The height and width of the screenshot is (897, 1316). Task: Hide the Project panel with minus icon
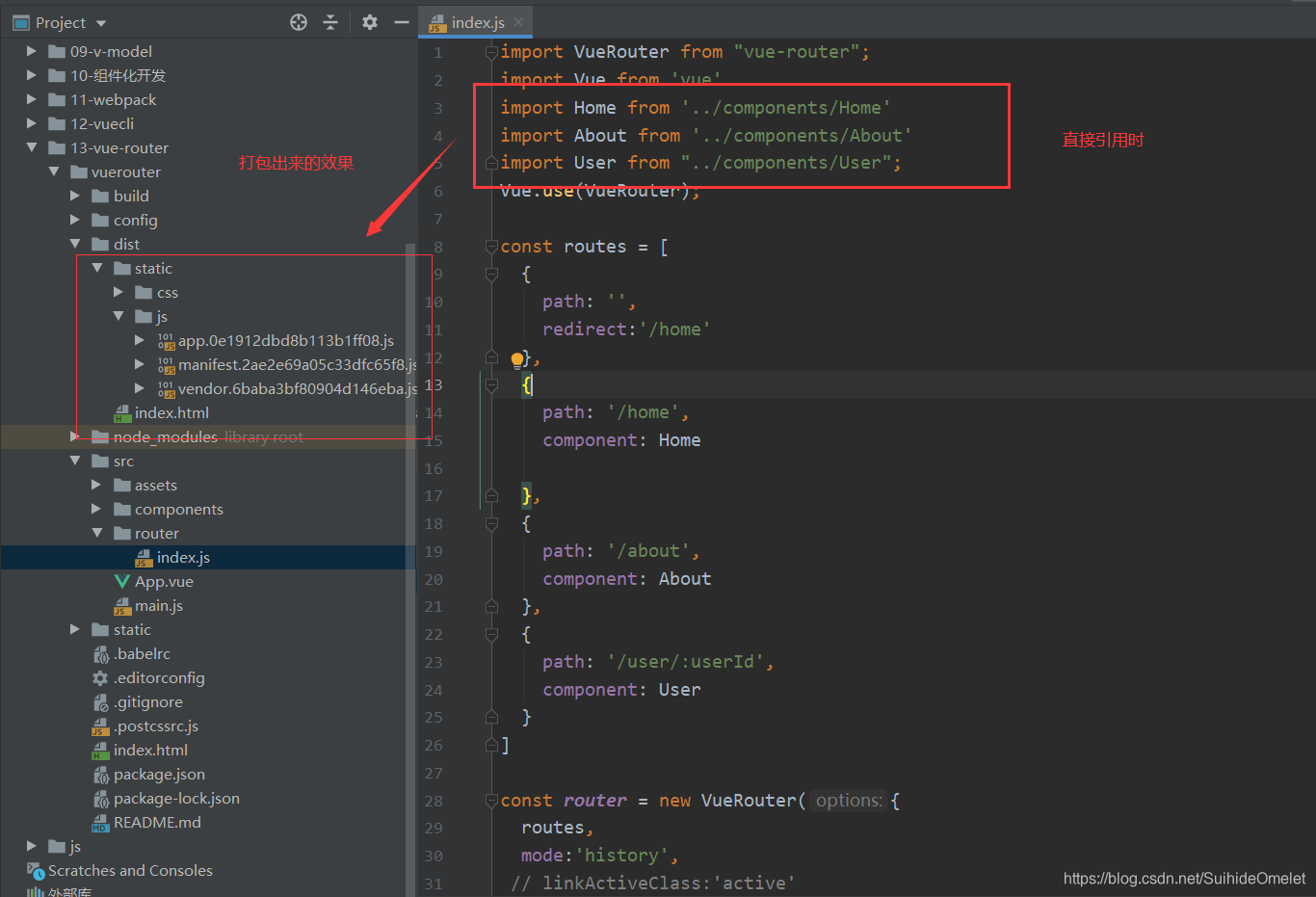[402, 22]
